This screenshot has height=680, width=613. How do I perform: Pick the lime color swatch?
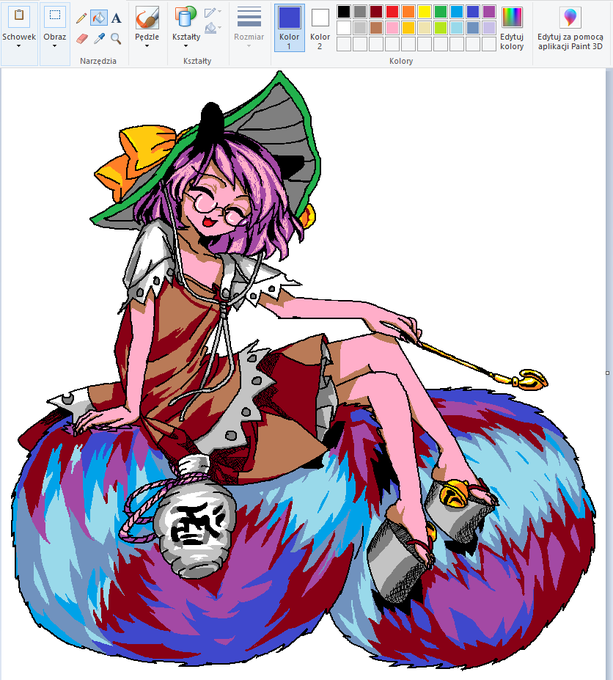[x=440, y=28]
